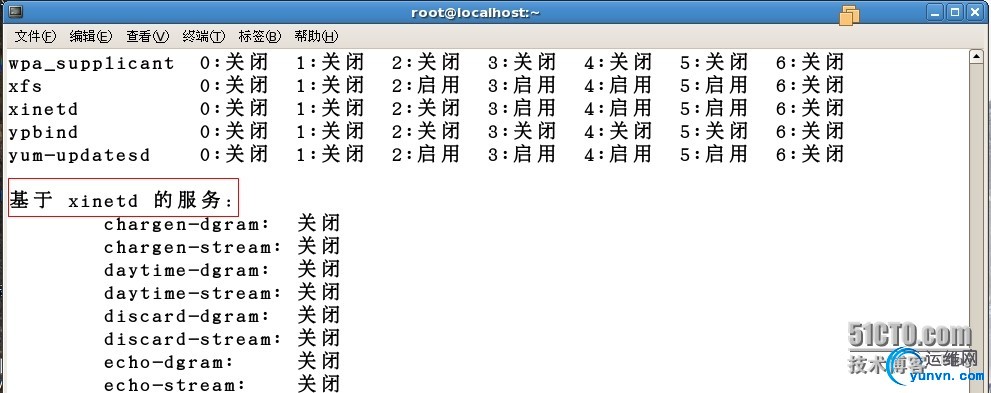This screenshot has width=991, height=393.
Task: Open the 文件(F) menu
Action: [x=35, y=37]
